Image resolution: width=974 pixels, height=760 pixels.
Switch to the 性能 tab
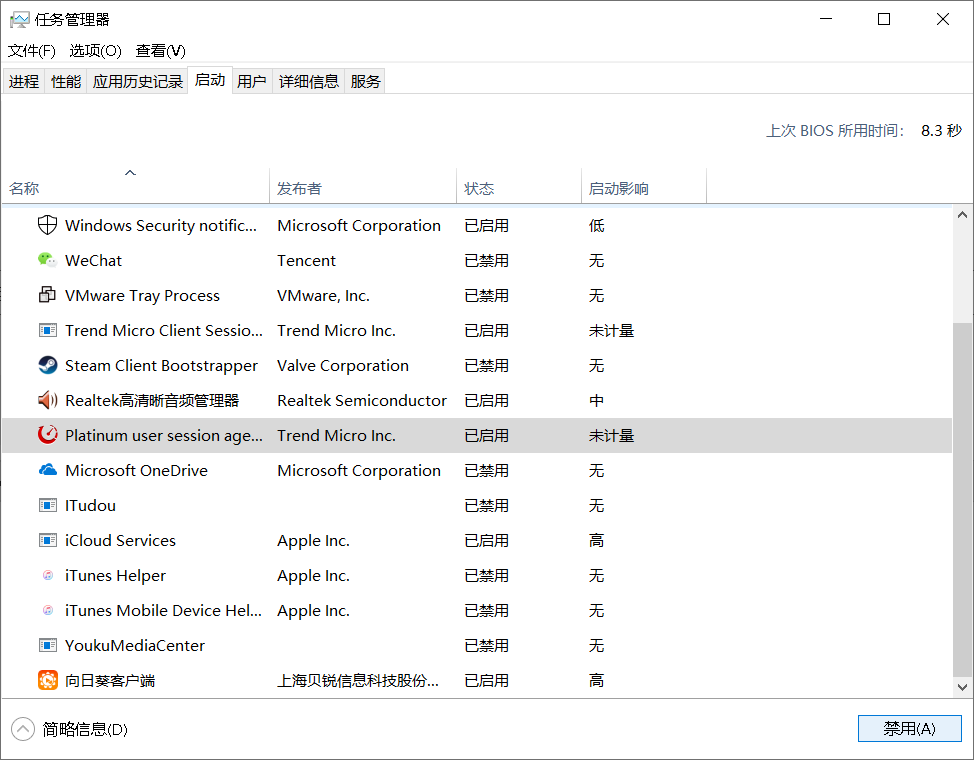coord(66,81)
